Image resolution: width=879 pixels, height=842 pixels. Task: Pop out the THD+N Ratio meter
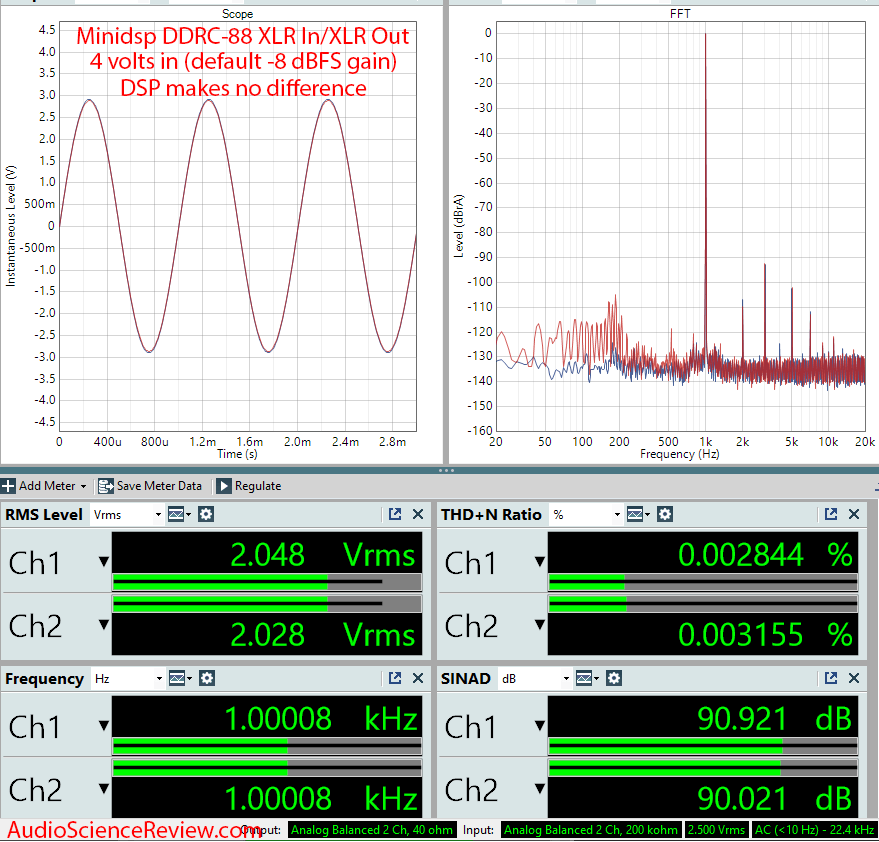point(831,514)
